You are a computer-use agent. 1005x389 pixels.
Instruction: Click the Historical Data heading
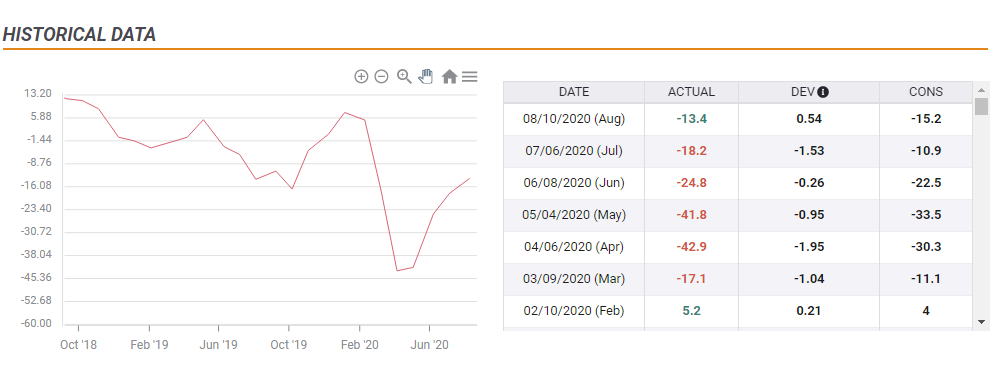[79, 35]
